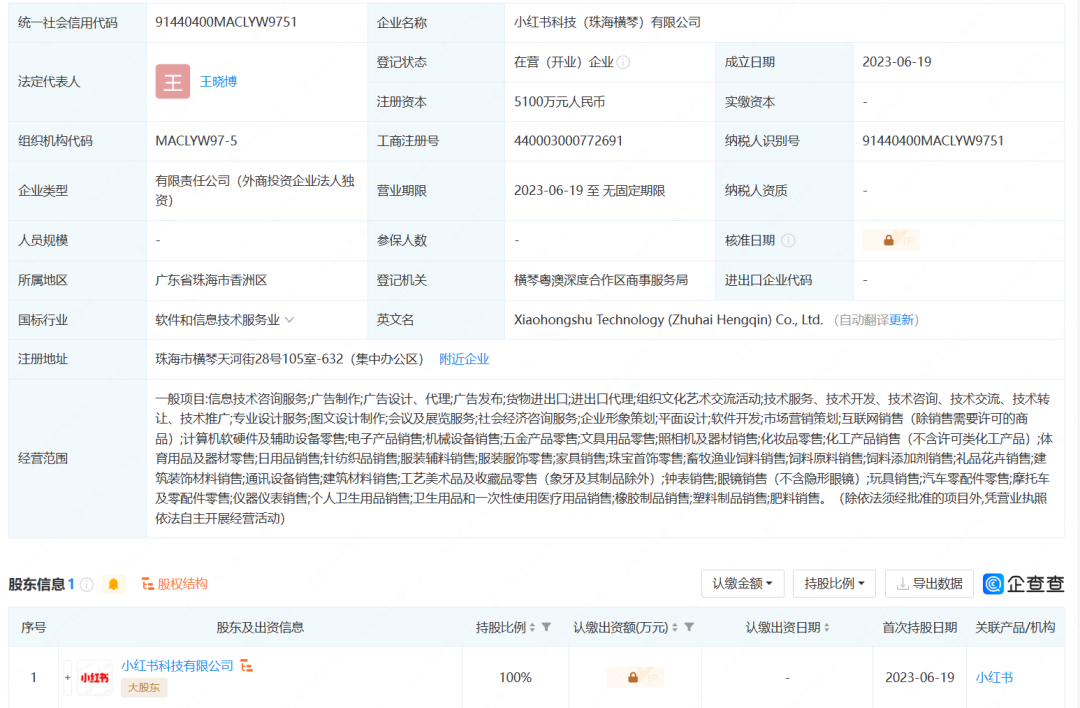Viewport: 1080px width, 708px height.
Task: Click the orange bell monitoring icon
Action: coord(114,584)
